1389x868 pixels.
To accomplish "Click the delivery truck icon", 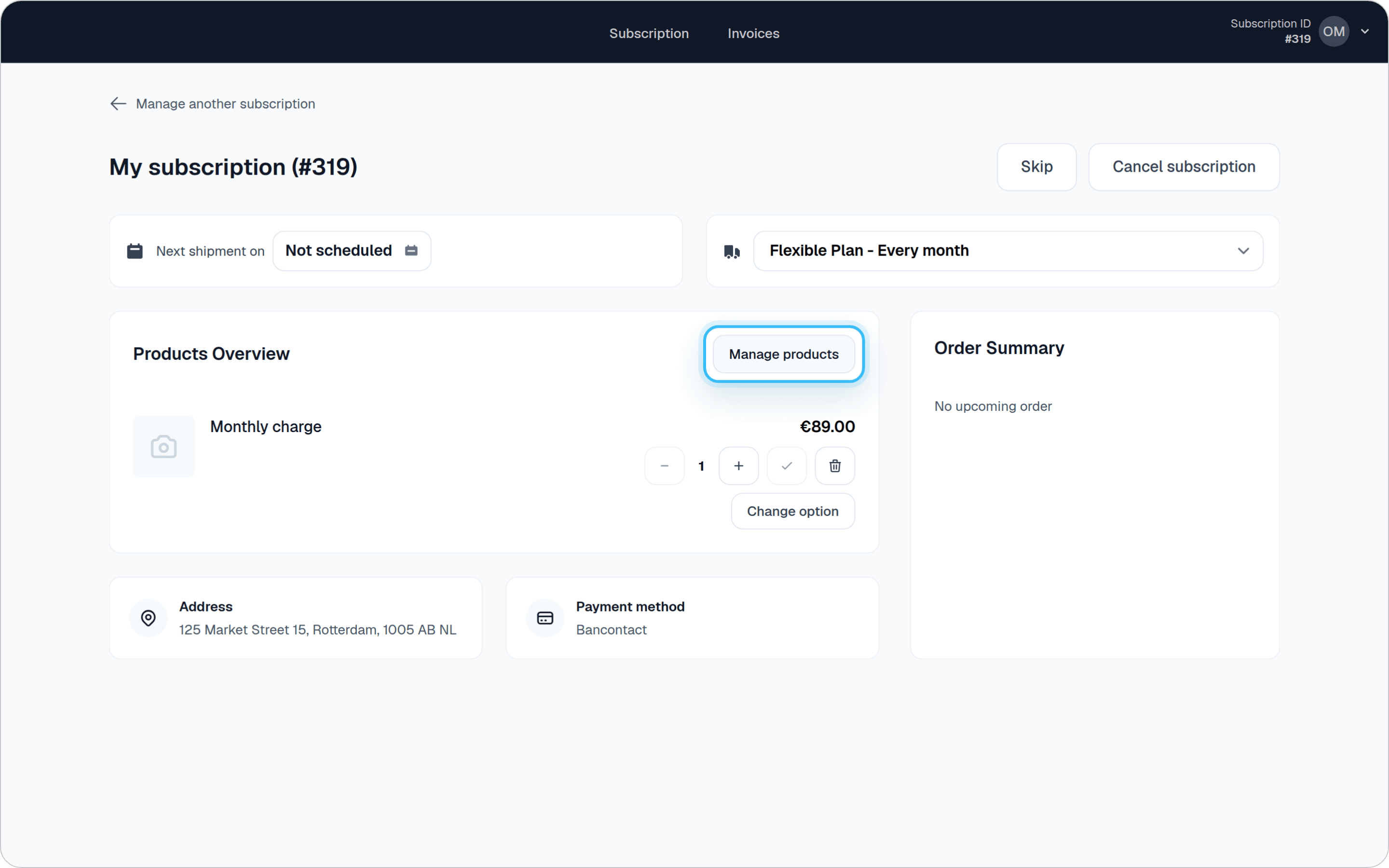I will point(732,251).
